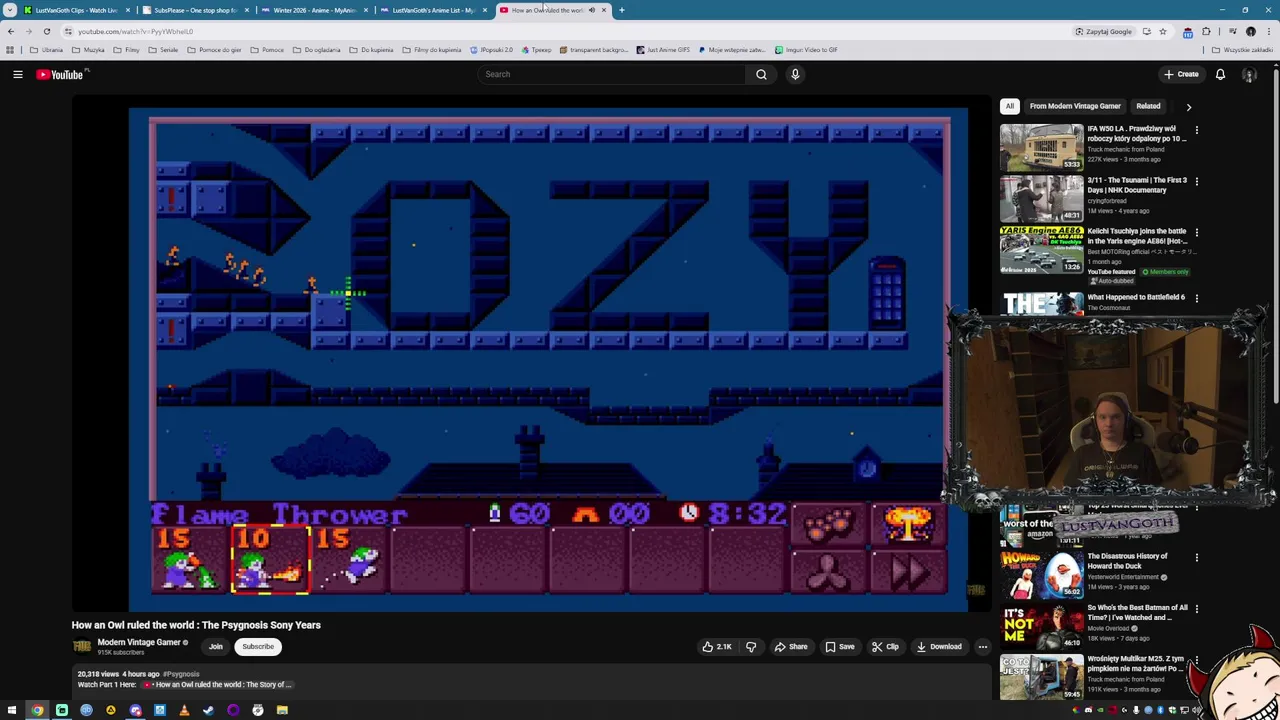
Task: Go to the YouTube home logo
Action: point(60,74)
